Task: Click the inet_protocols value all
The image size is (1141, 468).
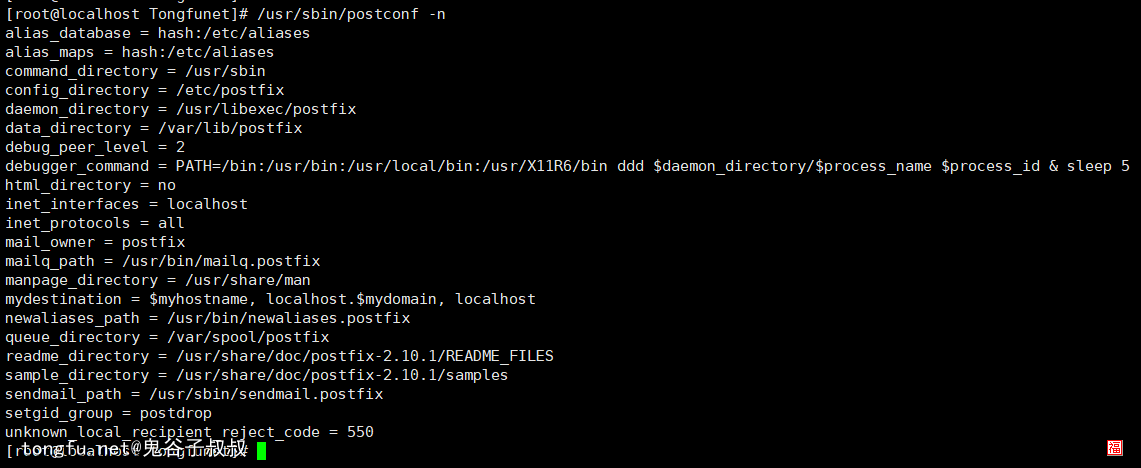Action: coord(172,222)
